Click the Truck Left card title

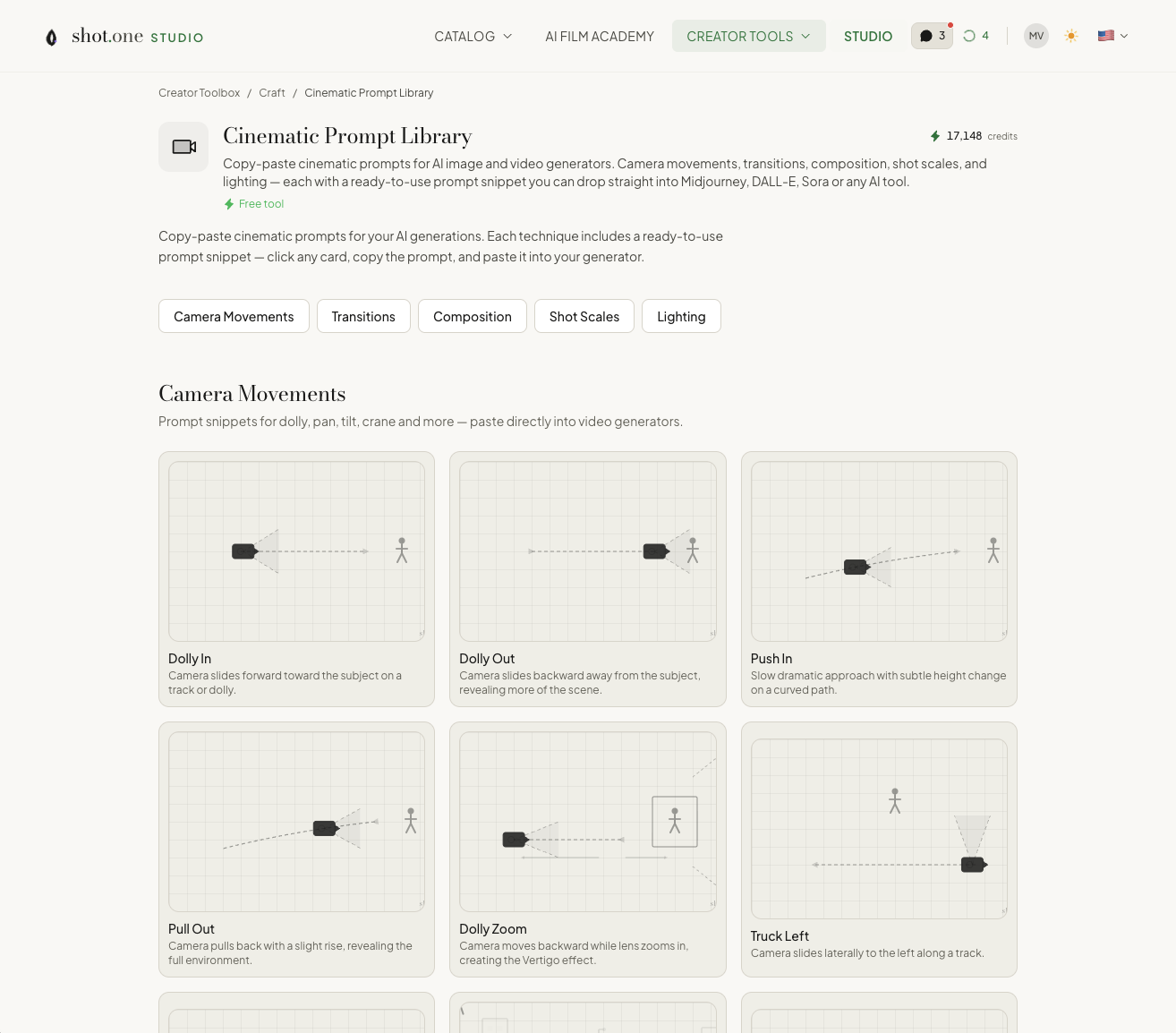click(x=780, y=936)
